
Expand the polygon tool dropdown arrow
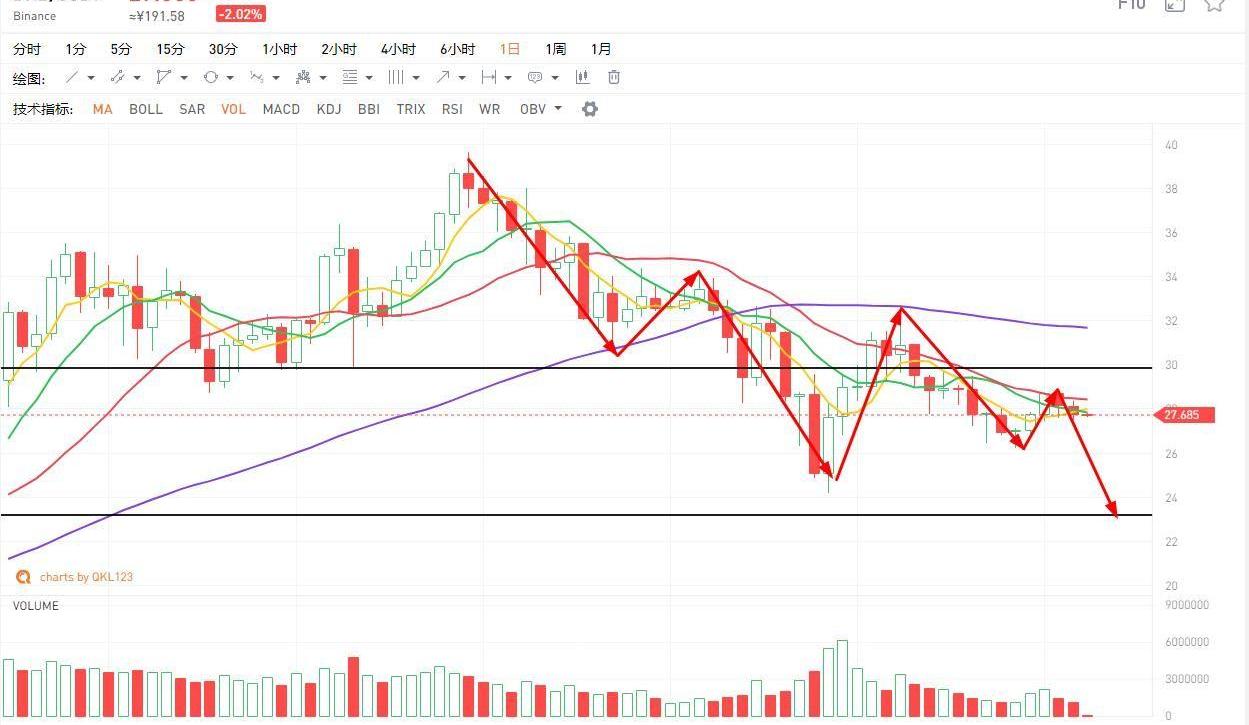pyautogui.click(x=183, y=77)
